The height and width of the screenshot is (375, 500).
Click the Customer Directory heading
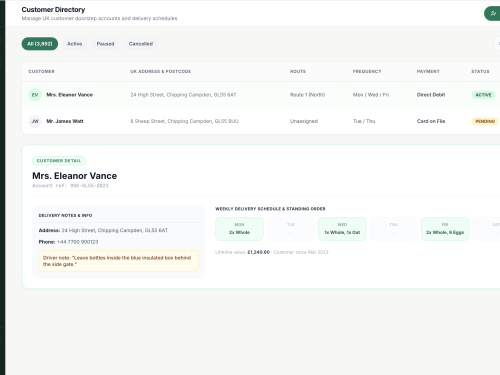click(x=53, y=10)
